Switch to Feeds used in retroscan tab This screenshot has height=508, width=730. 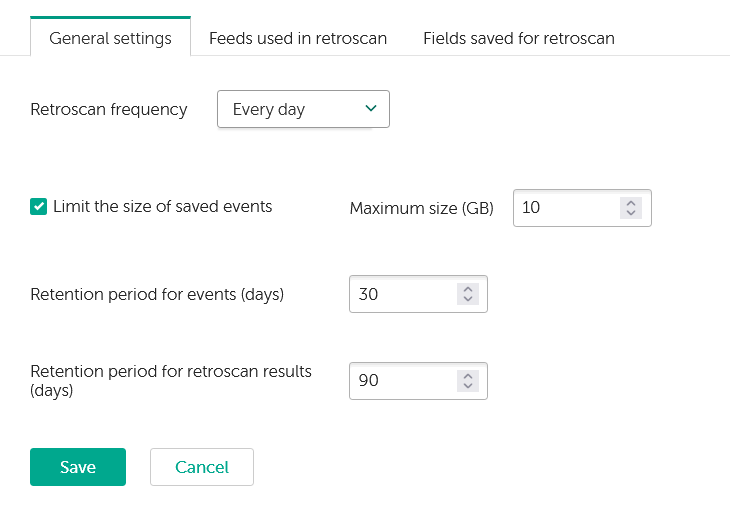(x=298, y=39)
